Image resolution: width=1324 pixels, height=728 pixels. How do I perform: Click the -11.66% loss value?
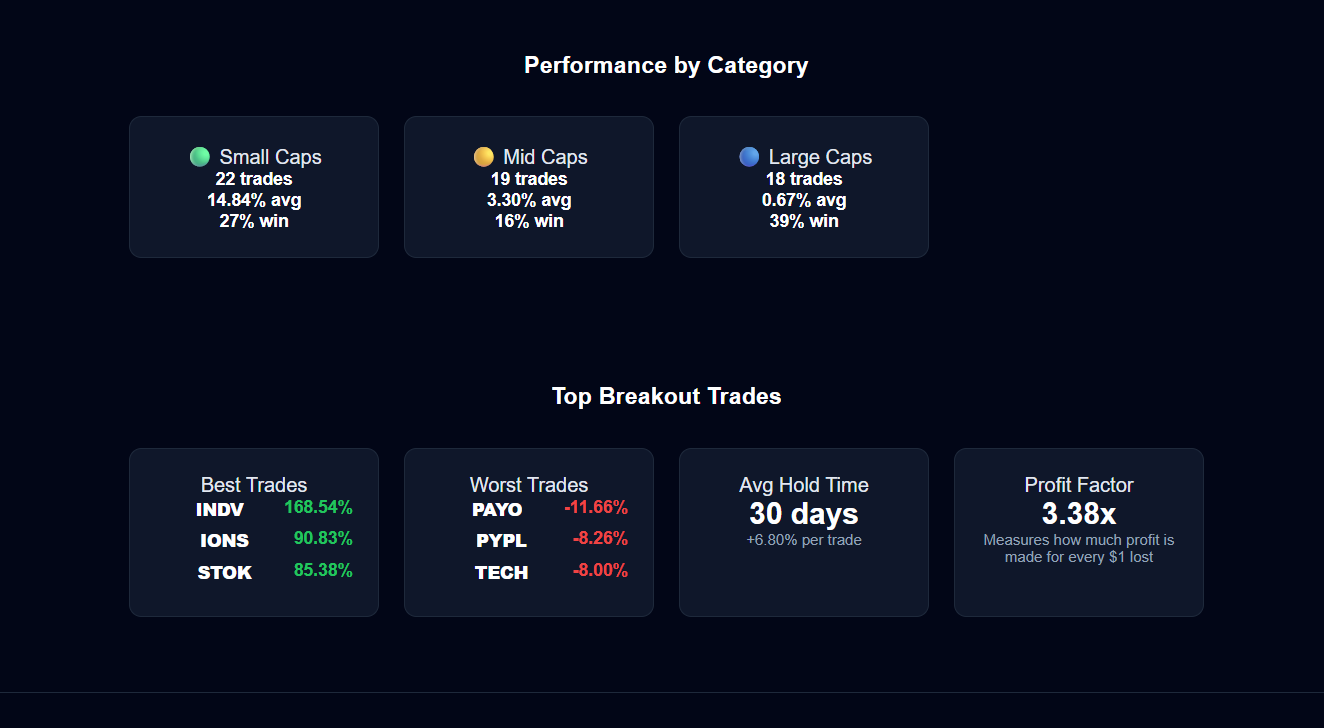(x=596, y=507)
